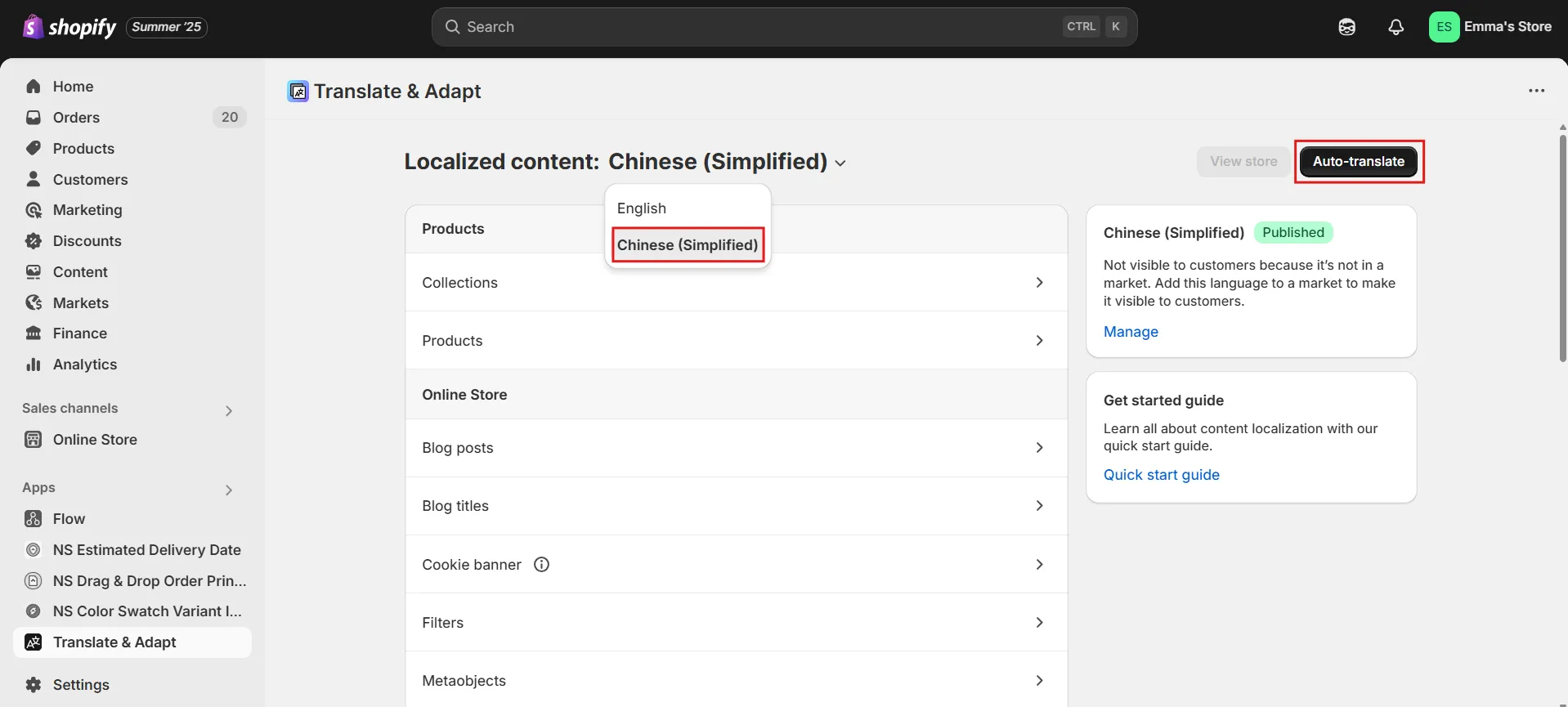The height and width of the screenshot is (707, 1568).
Task: Open Metaobjects row chevron
Action: pyautogui.click(x=1040, y=681)
